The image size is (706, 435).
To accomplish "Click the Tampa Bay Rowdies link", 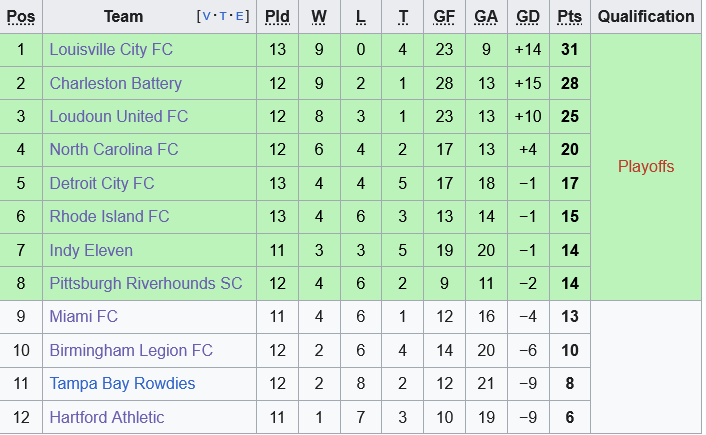I will 122,383.
